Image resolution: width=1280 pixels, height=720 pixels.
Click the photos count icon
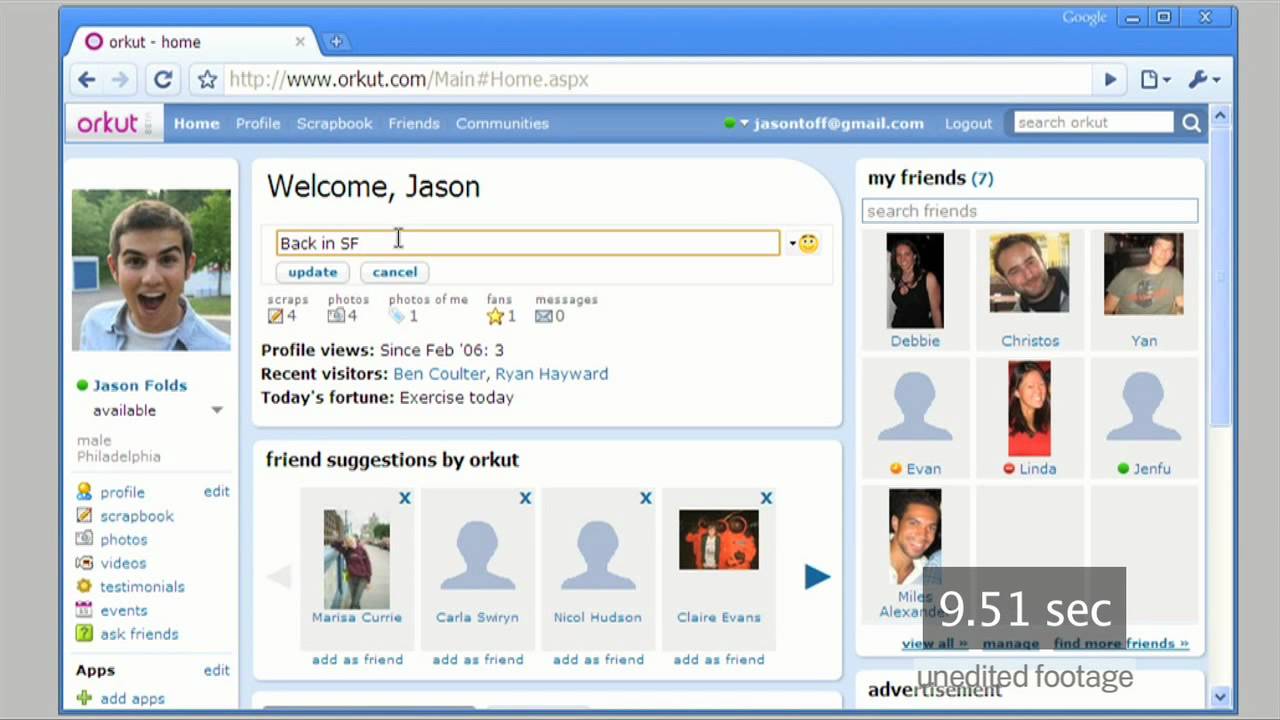[336, 316]
